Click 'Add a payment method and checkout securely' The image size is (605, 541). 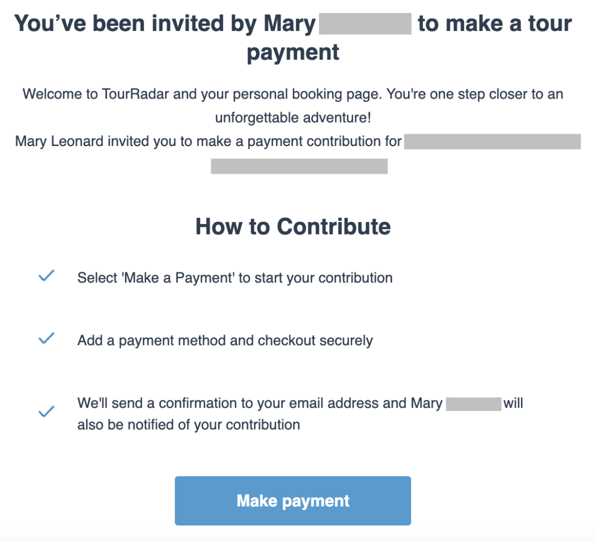tap(225, 340)
